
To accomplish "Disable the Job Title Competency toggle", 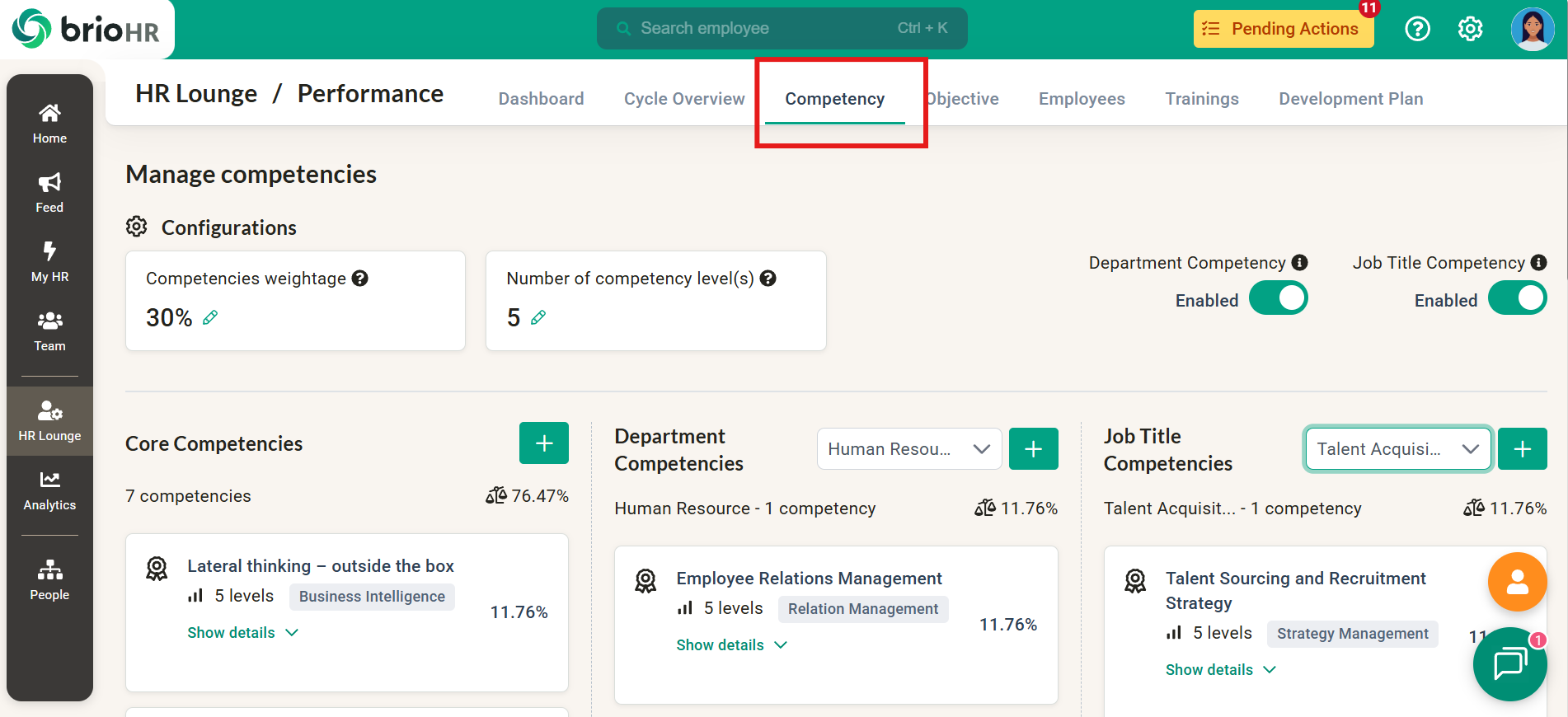I will (1517, 298).
